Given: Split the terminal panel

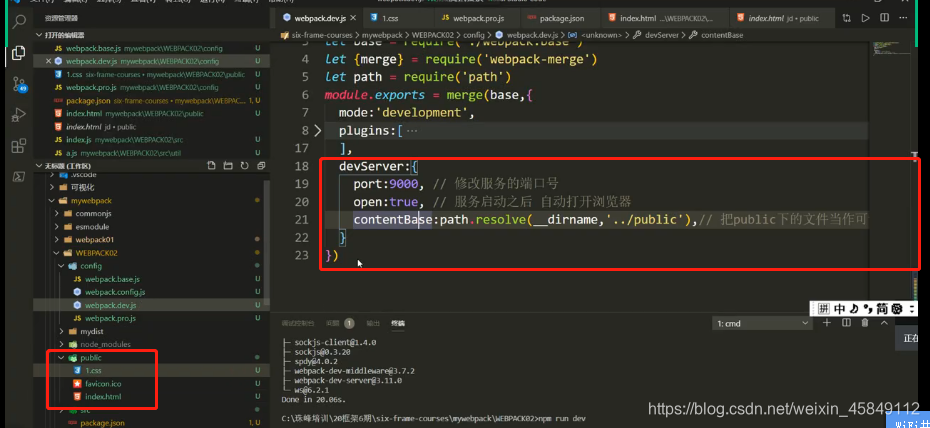Looking at the screenshot, I should coord(846,323).
